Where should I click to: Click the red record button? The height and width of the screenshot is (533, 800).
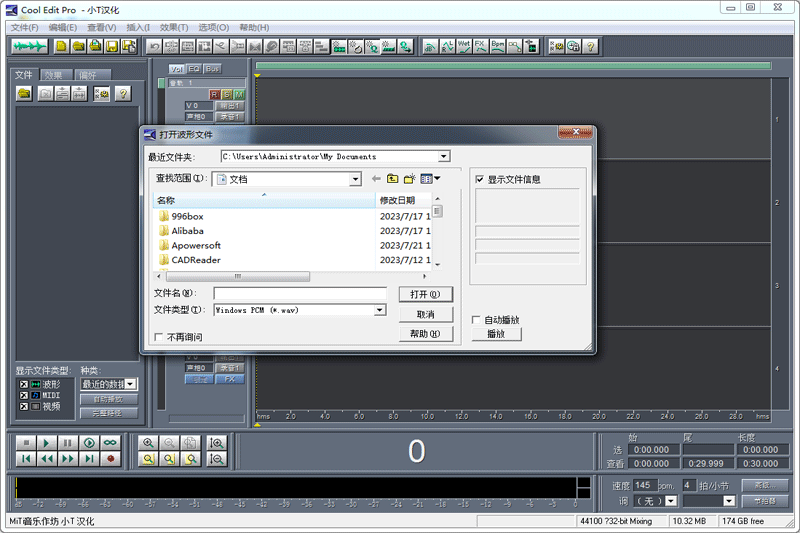[x=110, y=459]
